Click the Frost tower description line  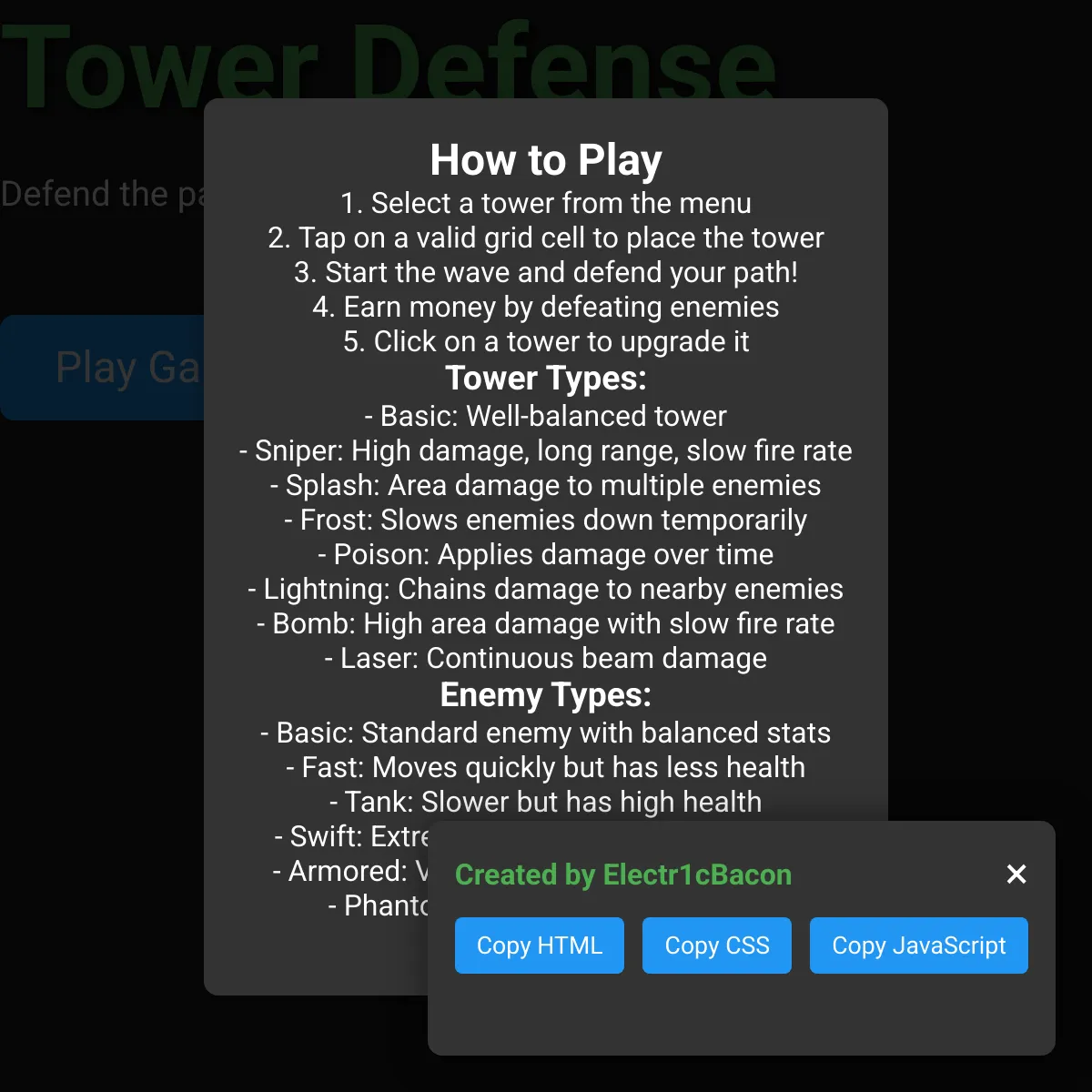(545, 520)
